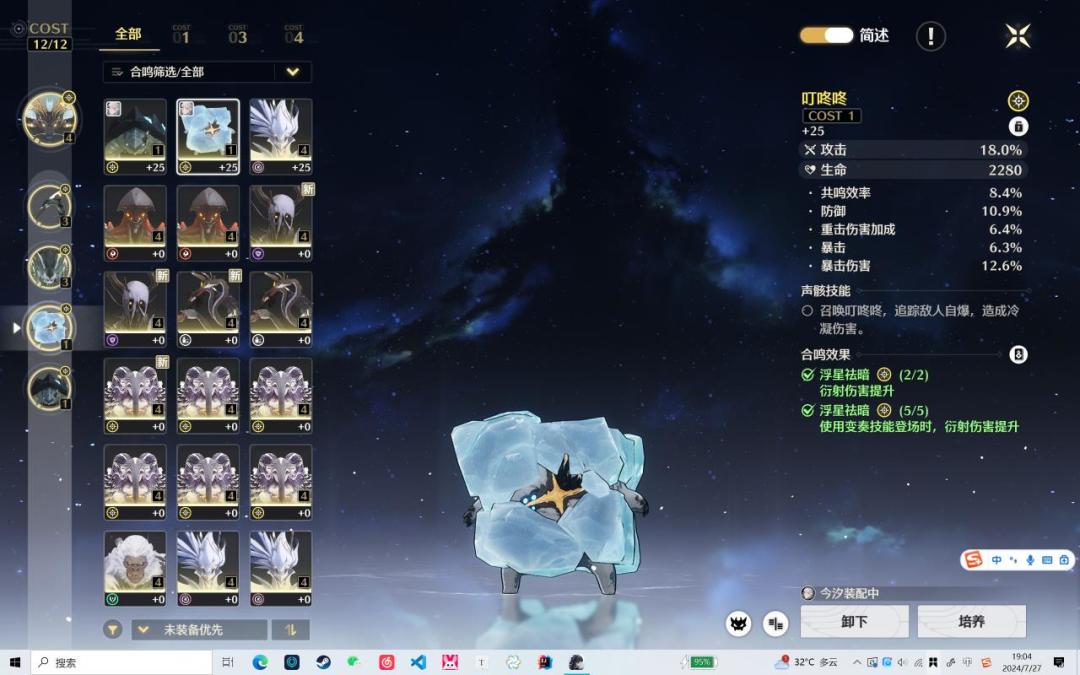Click the funnel filter icon at bottom
1080x675 pixels.
click(113, 630)
